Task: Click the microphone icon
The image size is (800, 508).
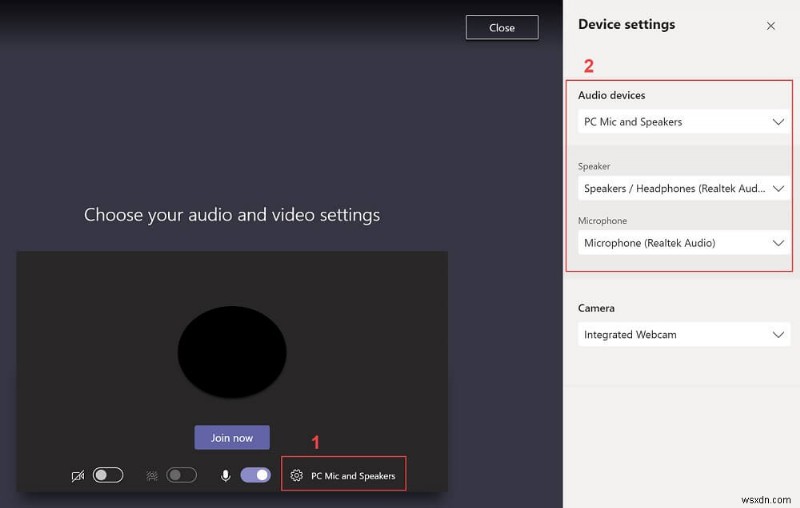Action: point(226,476)
